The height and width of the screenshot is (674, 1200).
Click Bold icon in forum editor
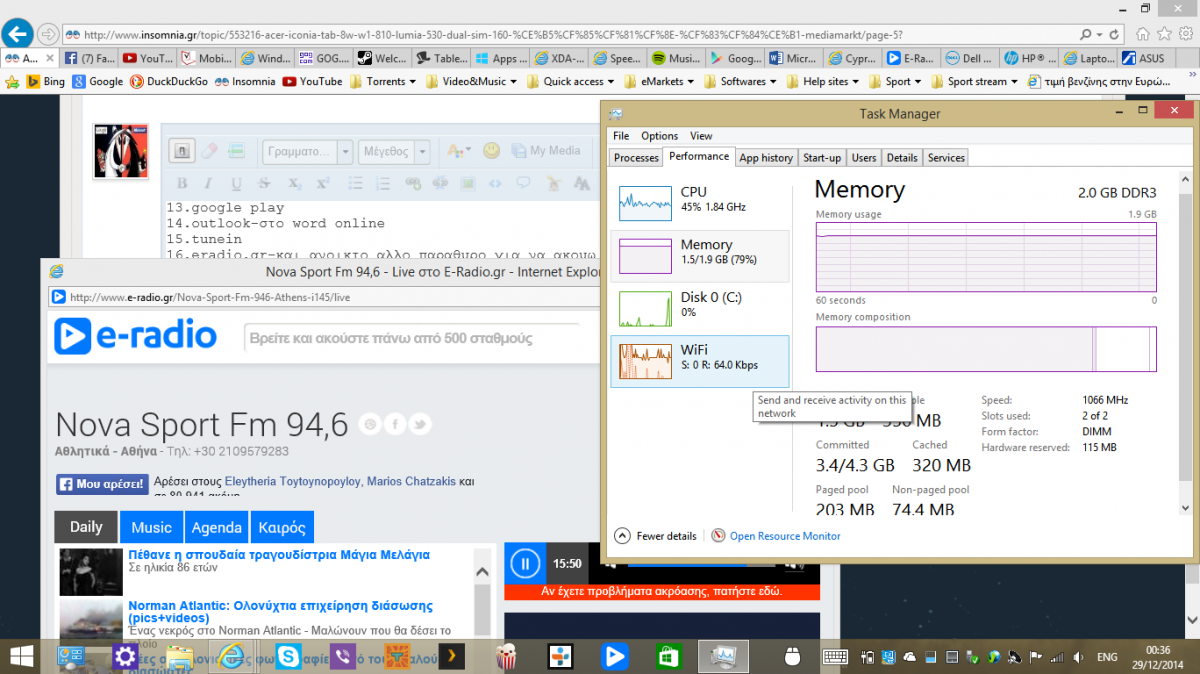pos(182,184)
